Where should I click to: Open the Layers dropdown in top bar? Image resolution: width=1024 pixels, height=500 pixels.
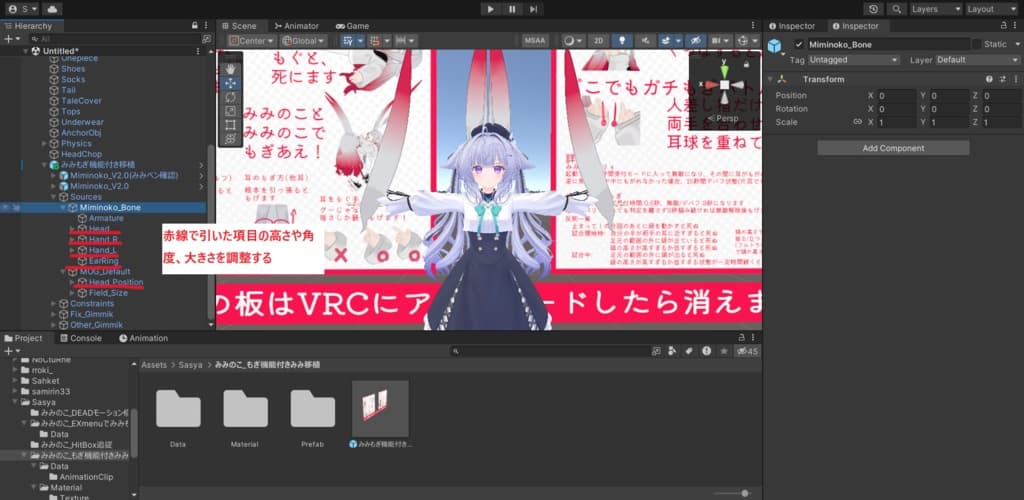(936, 9)
